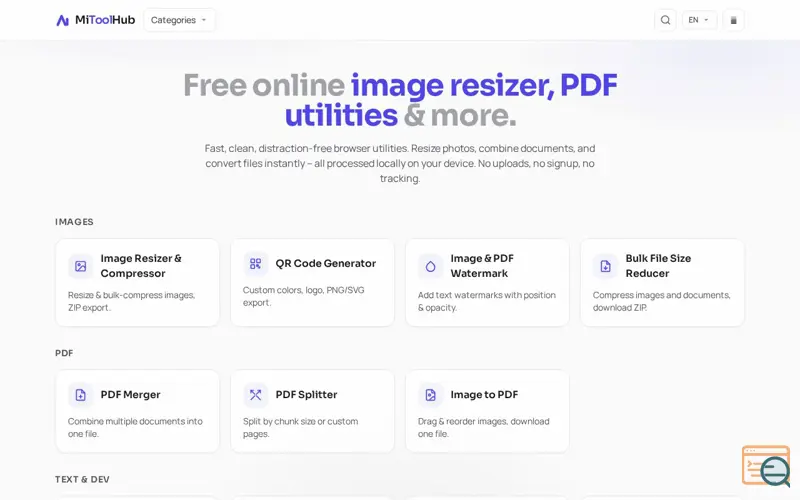Open the PDF Splitter tool title
The width and height of the screenshot is (800, 500).
point(306,394)
